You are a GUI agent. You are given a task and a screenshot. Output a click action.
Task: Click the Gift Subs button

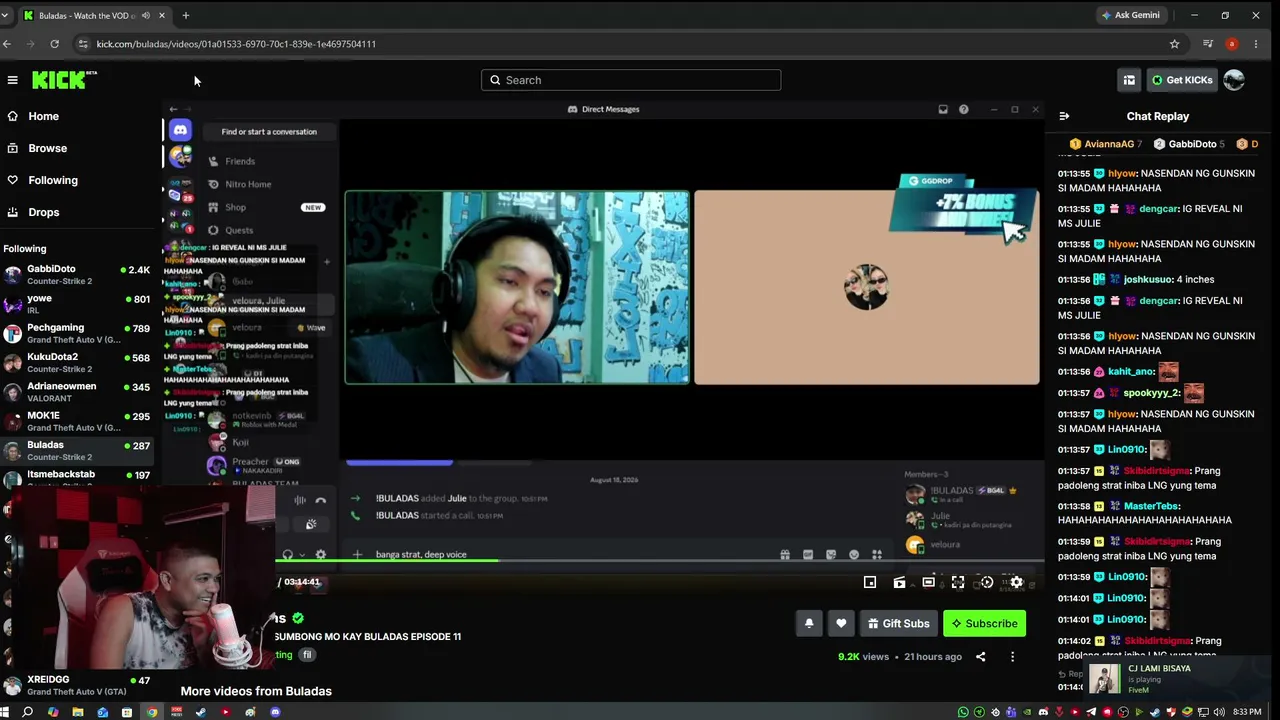[898, 623]
